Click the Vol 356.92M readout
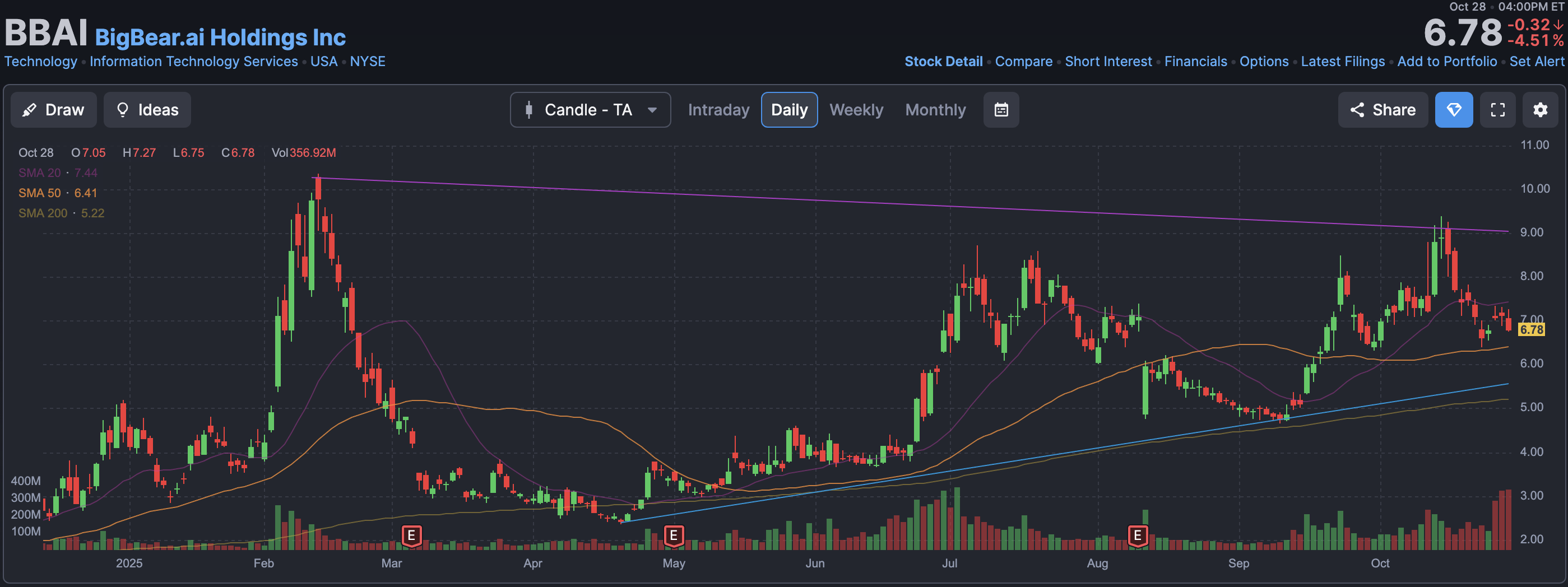 coord(304,153)
